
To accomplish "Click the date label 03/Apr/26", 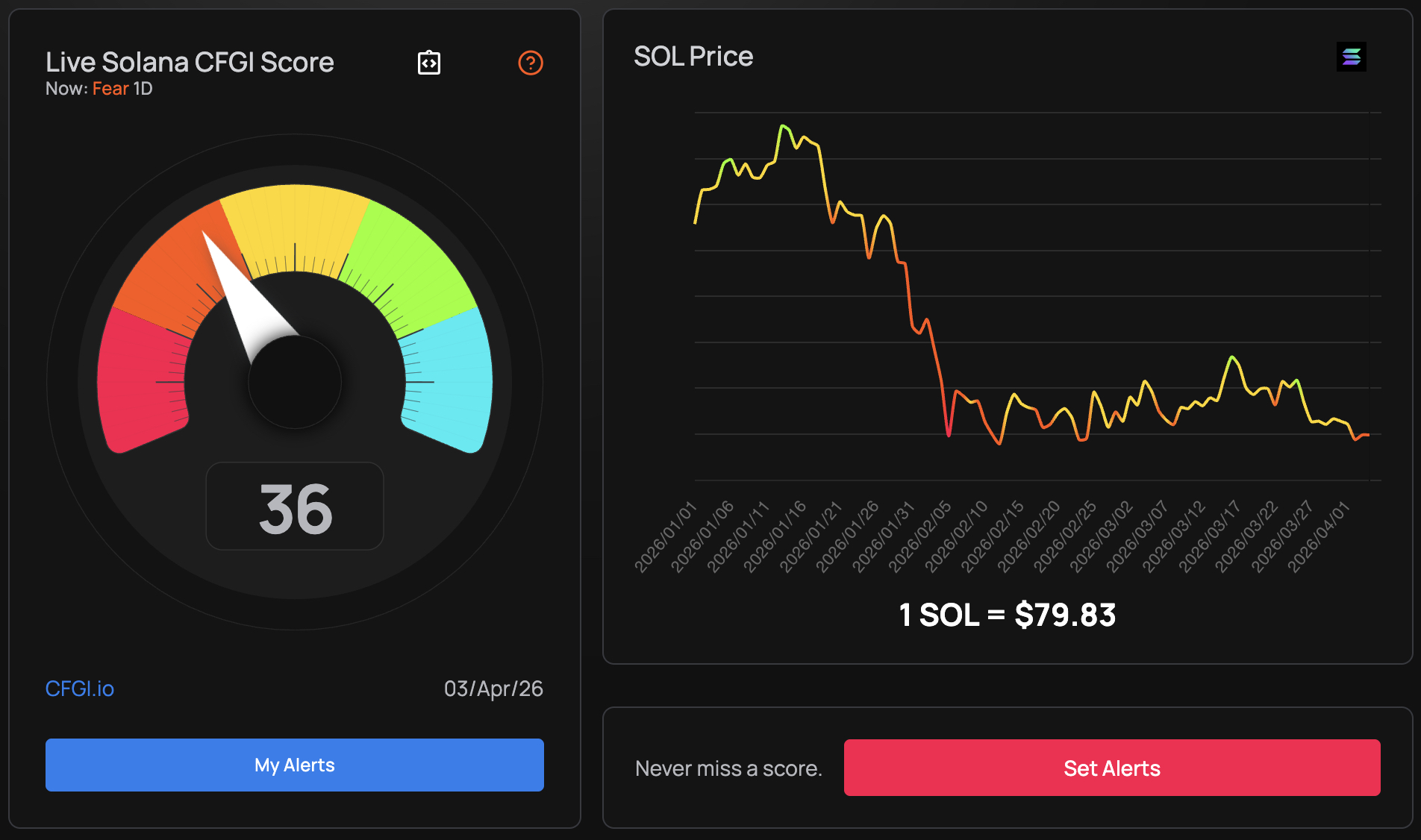I will tap(493, 689).
